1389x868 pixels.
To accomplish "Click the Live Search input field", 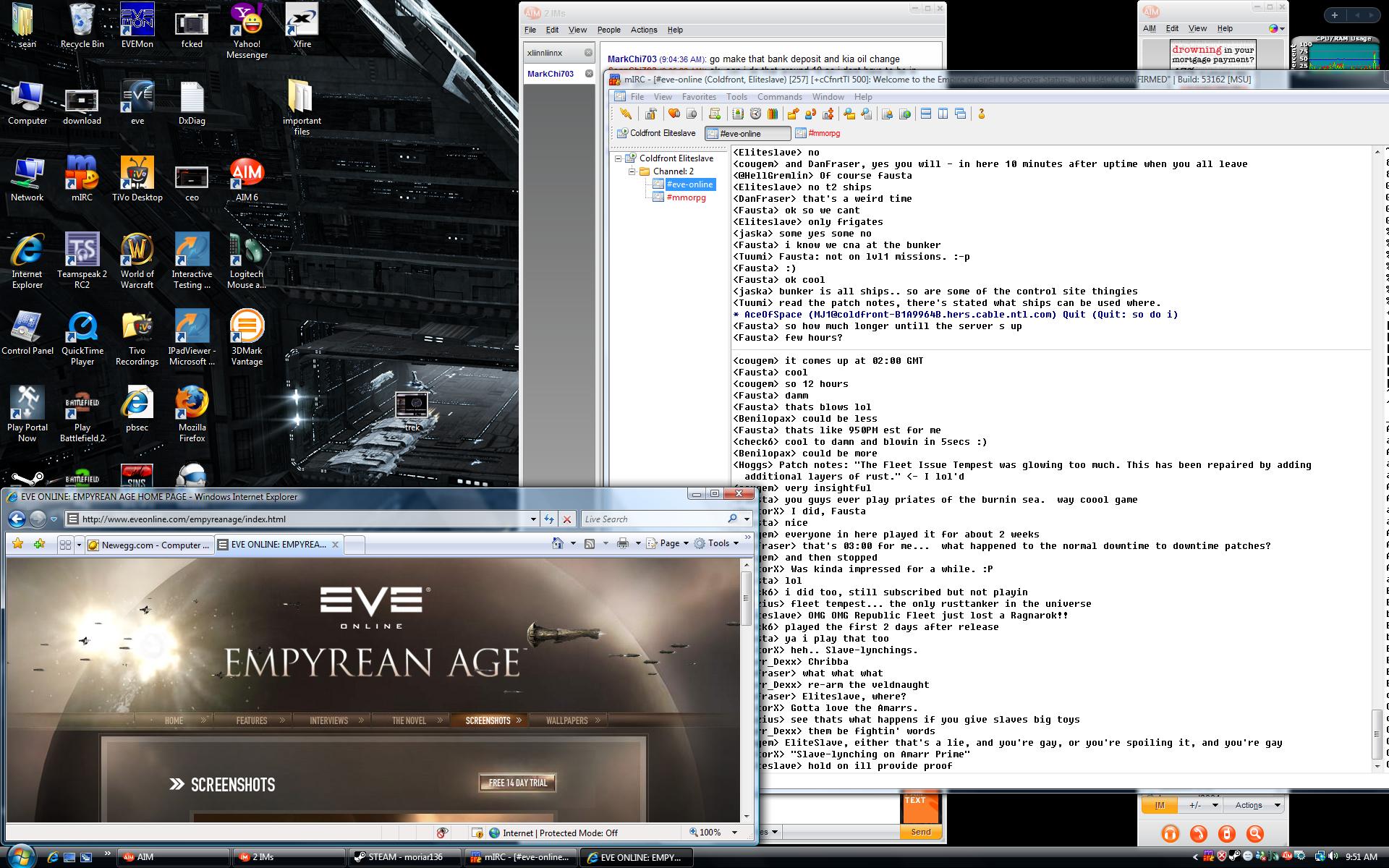I will (x=651, y=519).
